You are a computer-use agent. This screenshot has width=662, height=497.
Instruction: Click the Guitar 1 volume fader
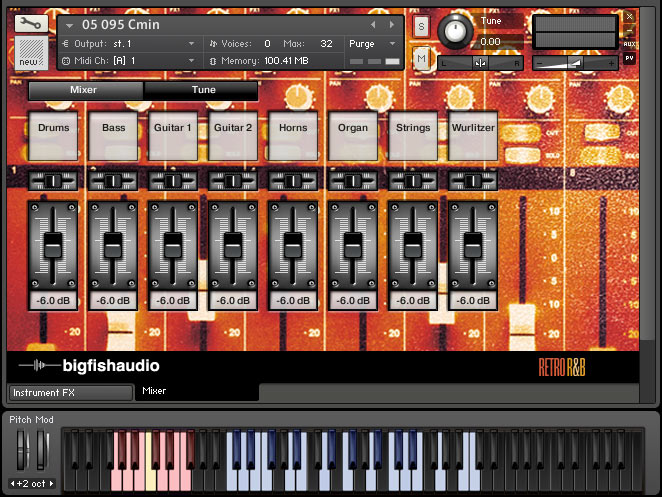(173, 245)
